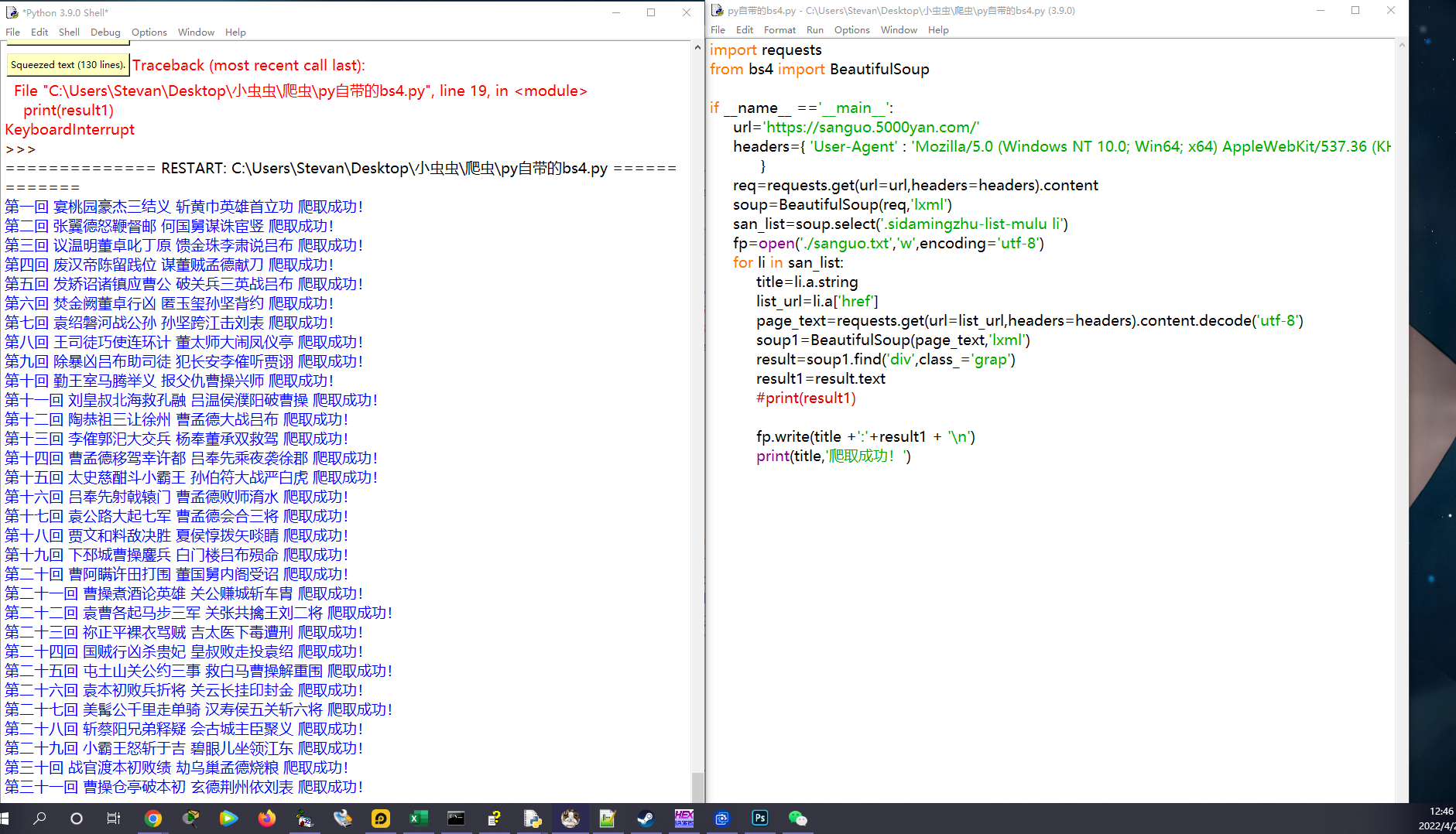Click the 'KeyboardInterrupt' error text
1456x834 pixels.
point(70,129)
